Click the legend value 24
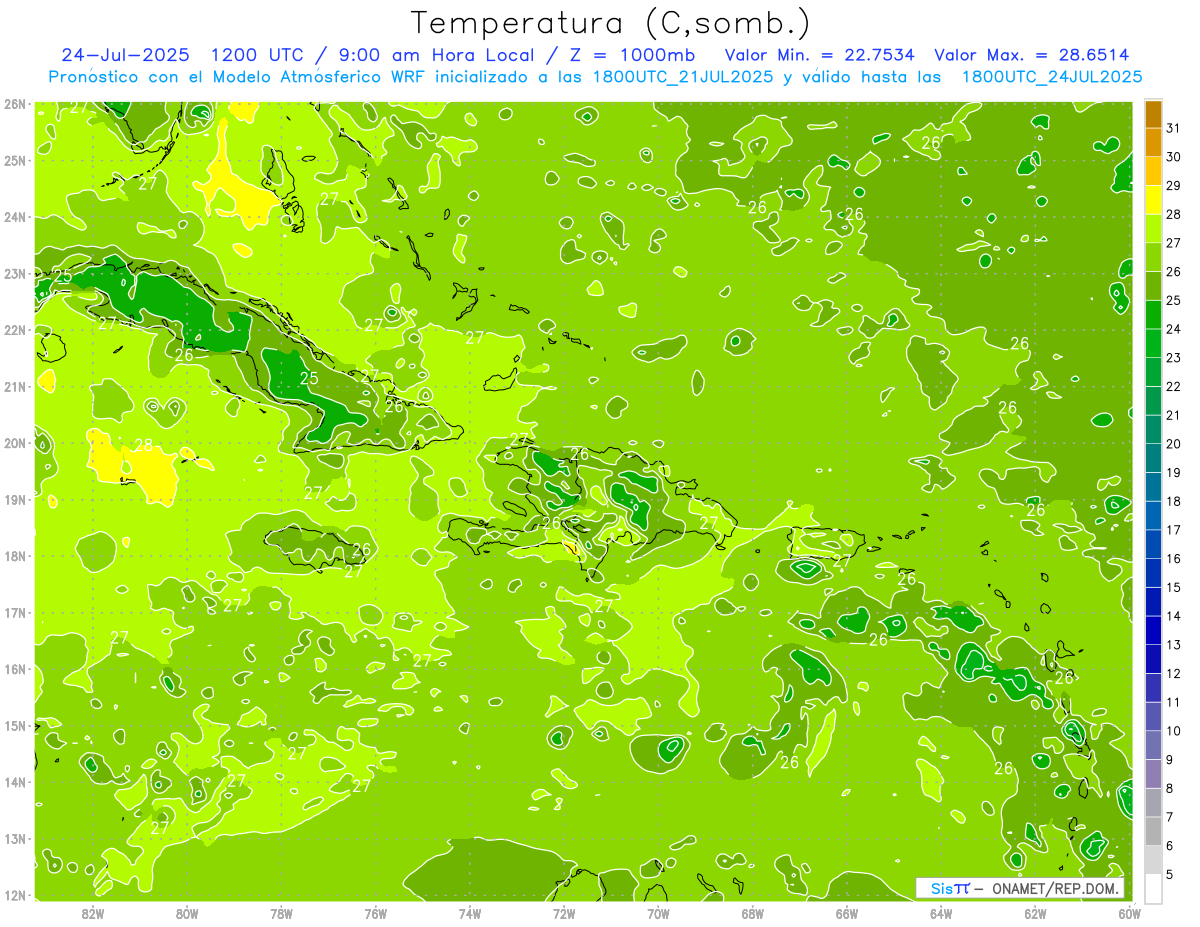This screenshot has width=1200, height=927. (x=1173, y=329)
